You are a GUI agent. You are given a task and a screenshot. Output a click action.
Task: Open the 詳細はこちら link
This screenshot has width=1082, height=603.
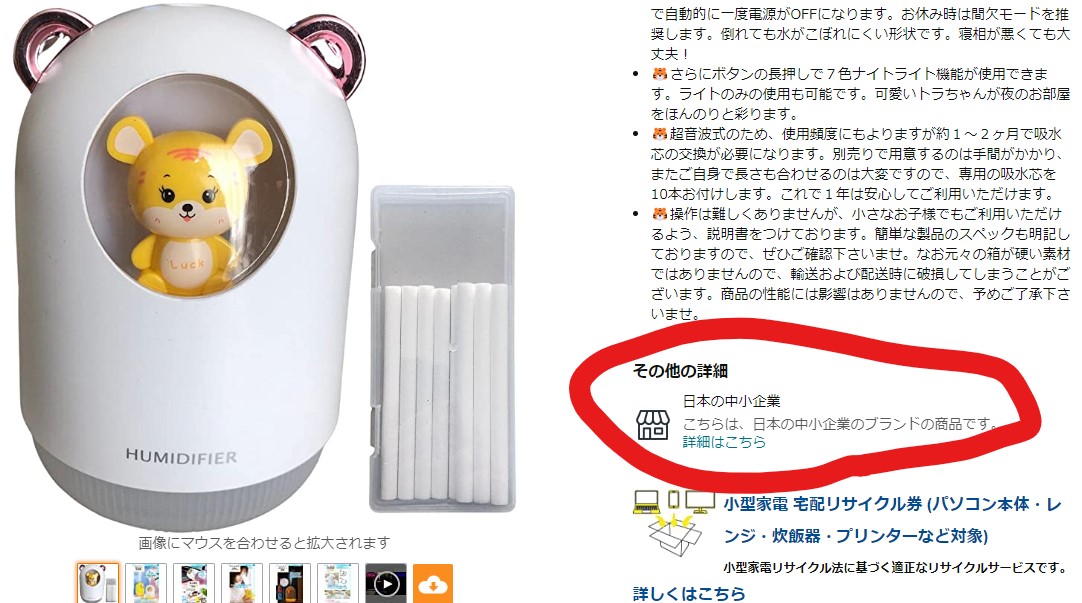tap(724, 442)
